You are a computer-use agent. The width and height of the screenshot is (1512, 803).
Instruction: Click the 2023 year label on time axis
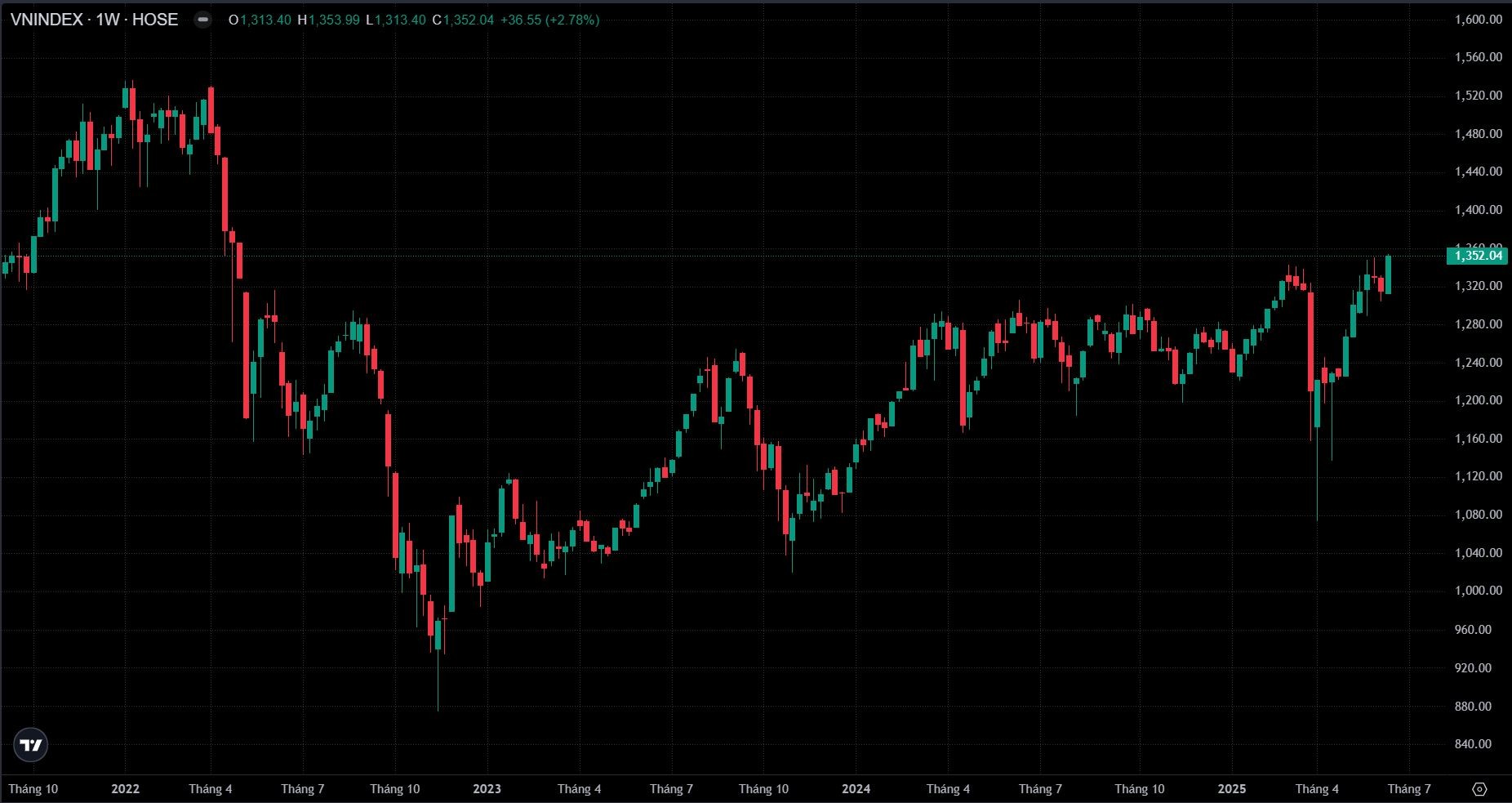pyautogui.click(x=487, y=789)
